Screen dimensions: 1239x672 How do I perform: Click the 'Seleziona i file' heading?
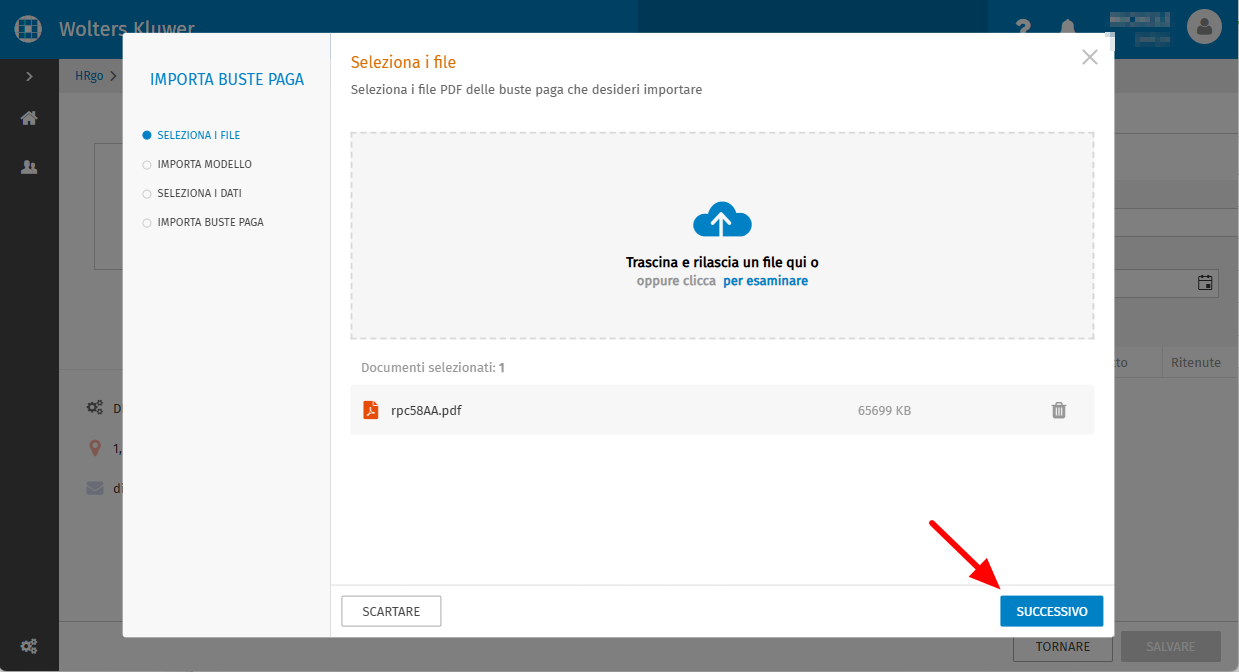[403, 62]
